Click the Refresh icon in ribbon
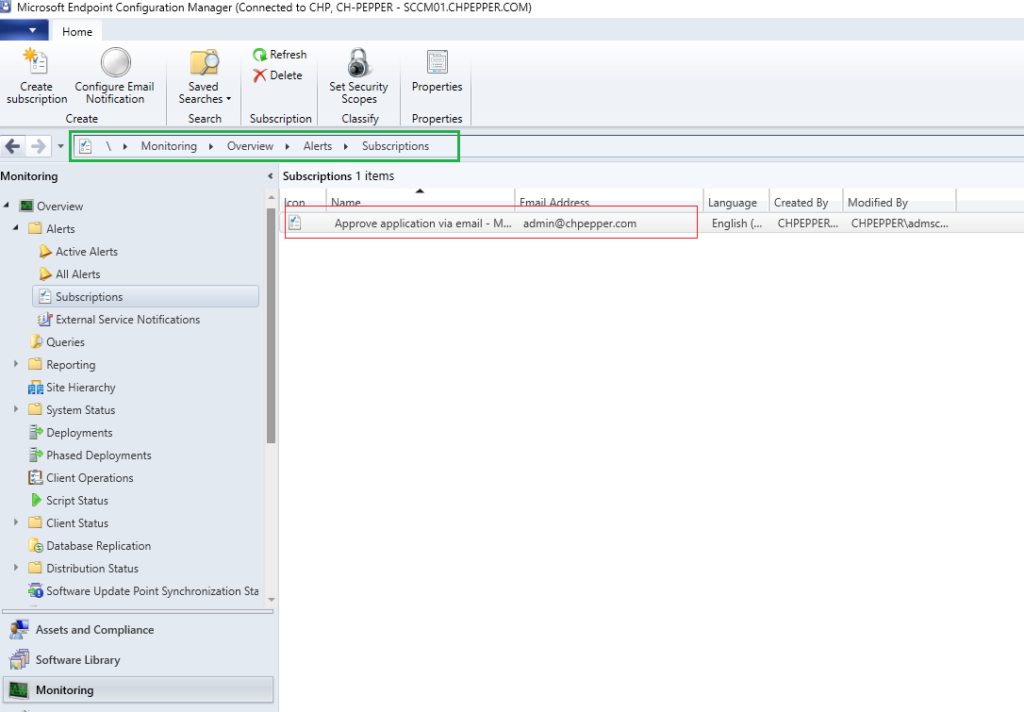Viewport: 1024px width, 712px height. 260,55
